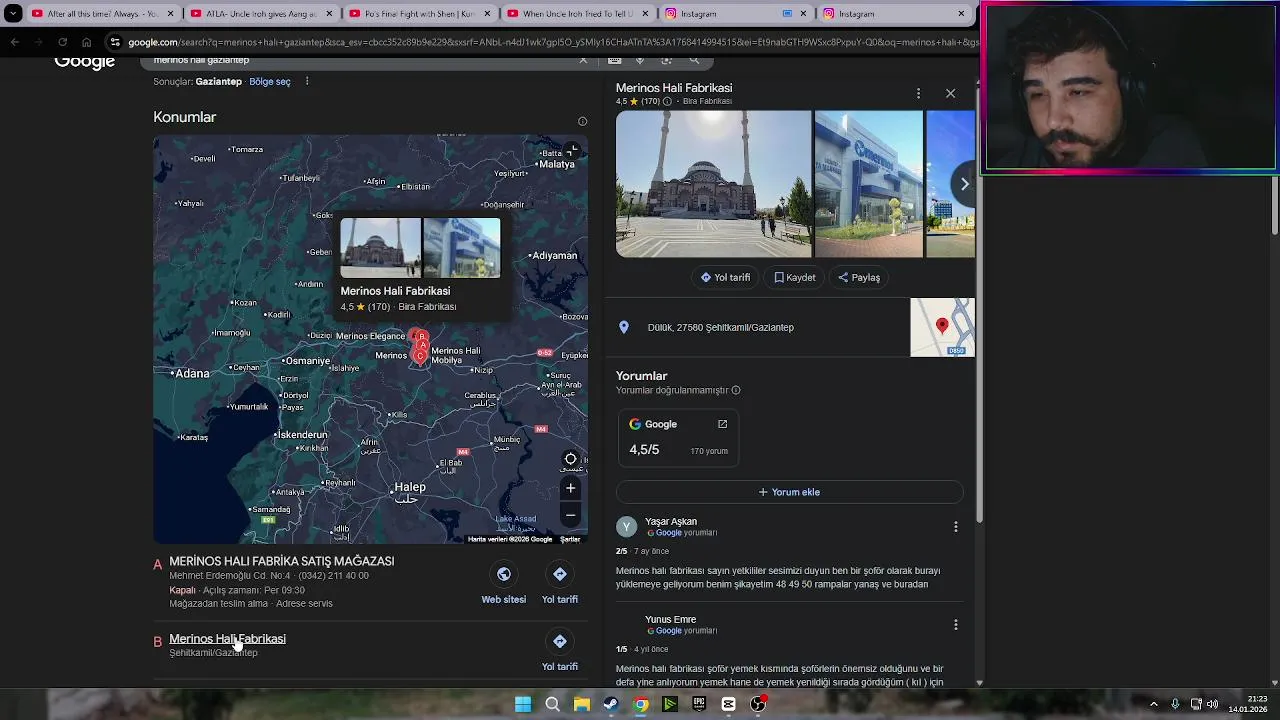Open Şartlar terms link on map

(x=570, y=539)
